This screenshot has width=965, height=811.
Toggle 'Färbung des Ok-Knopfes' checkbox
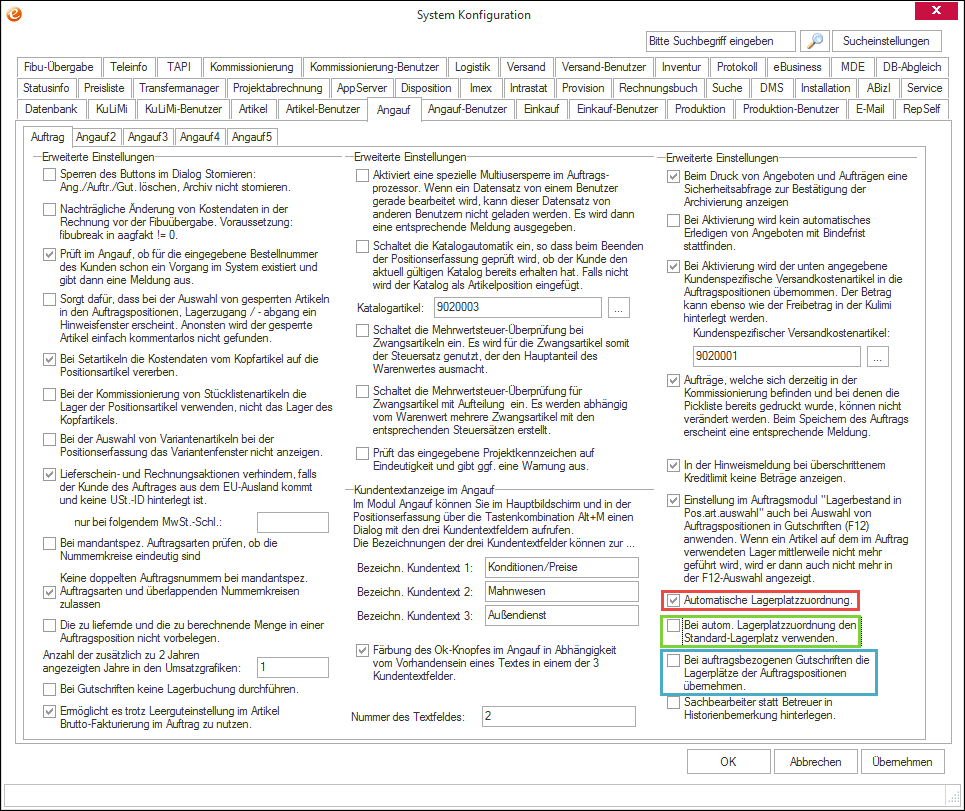[x=362, y=650]
